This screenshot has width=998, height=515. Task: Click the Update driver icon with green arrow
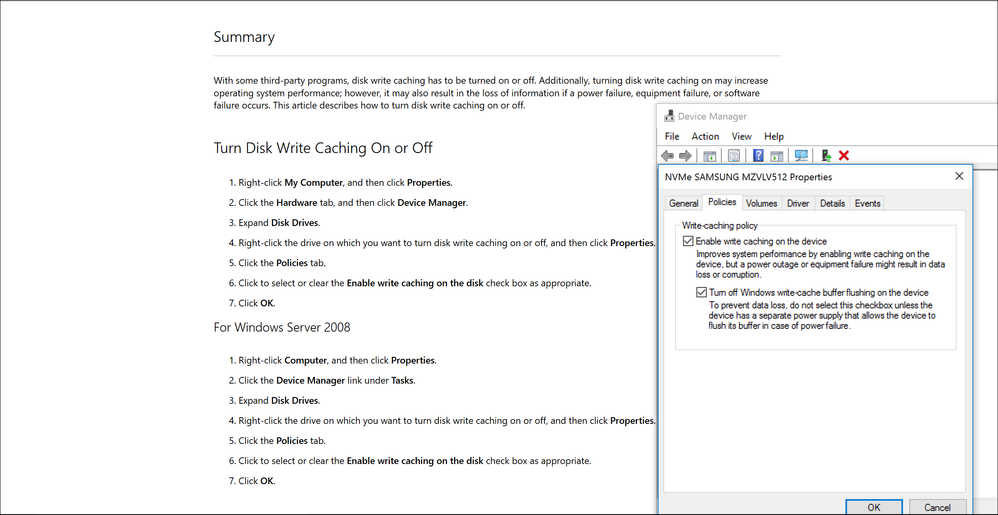(826, 156)
